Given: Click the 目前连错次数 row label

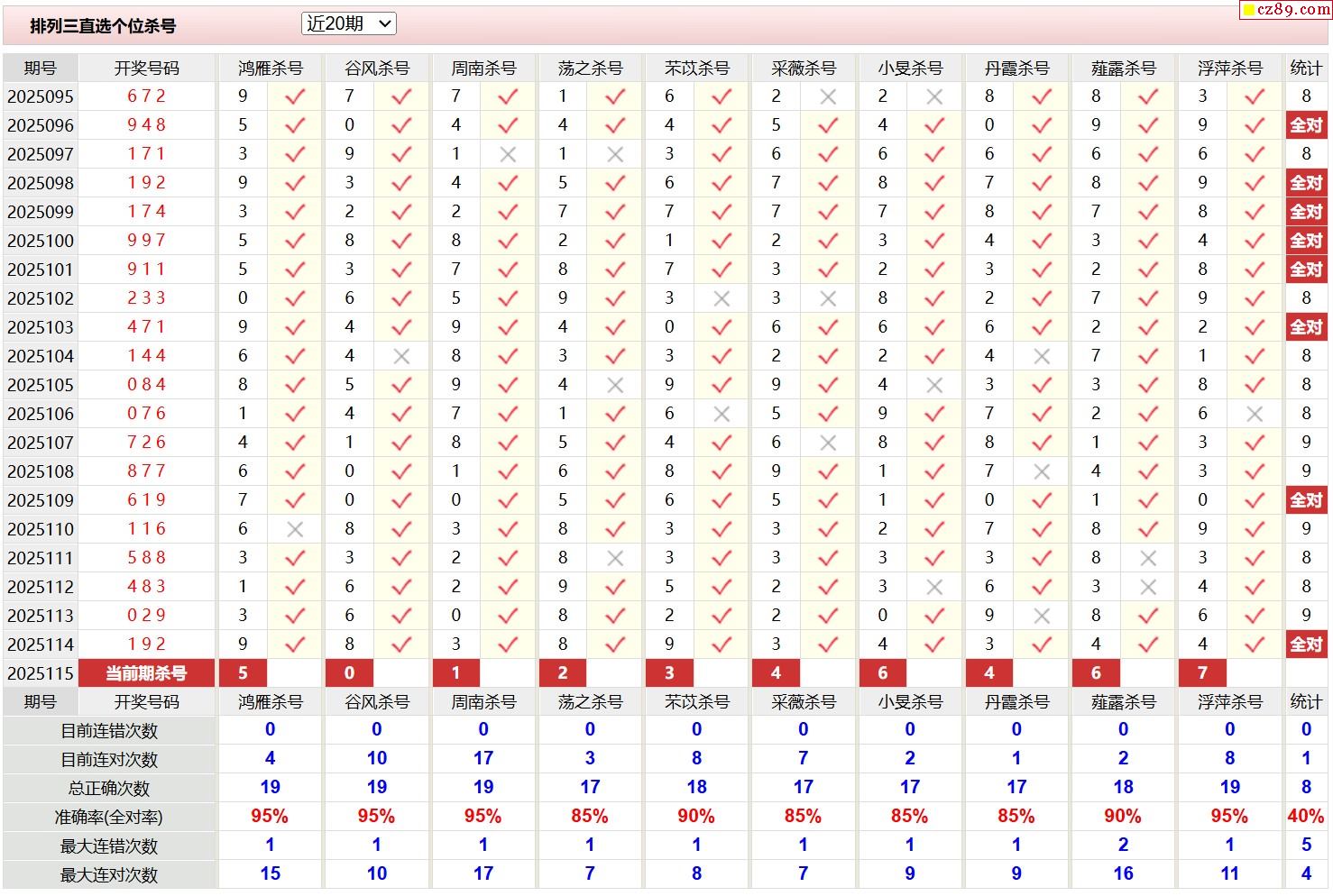Looking at the screenshot, I should click(x=109, y=731).
